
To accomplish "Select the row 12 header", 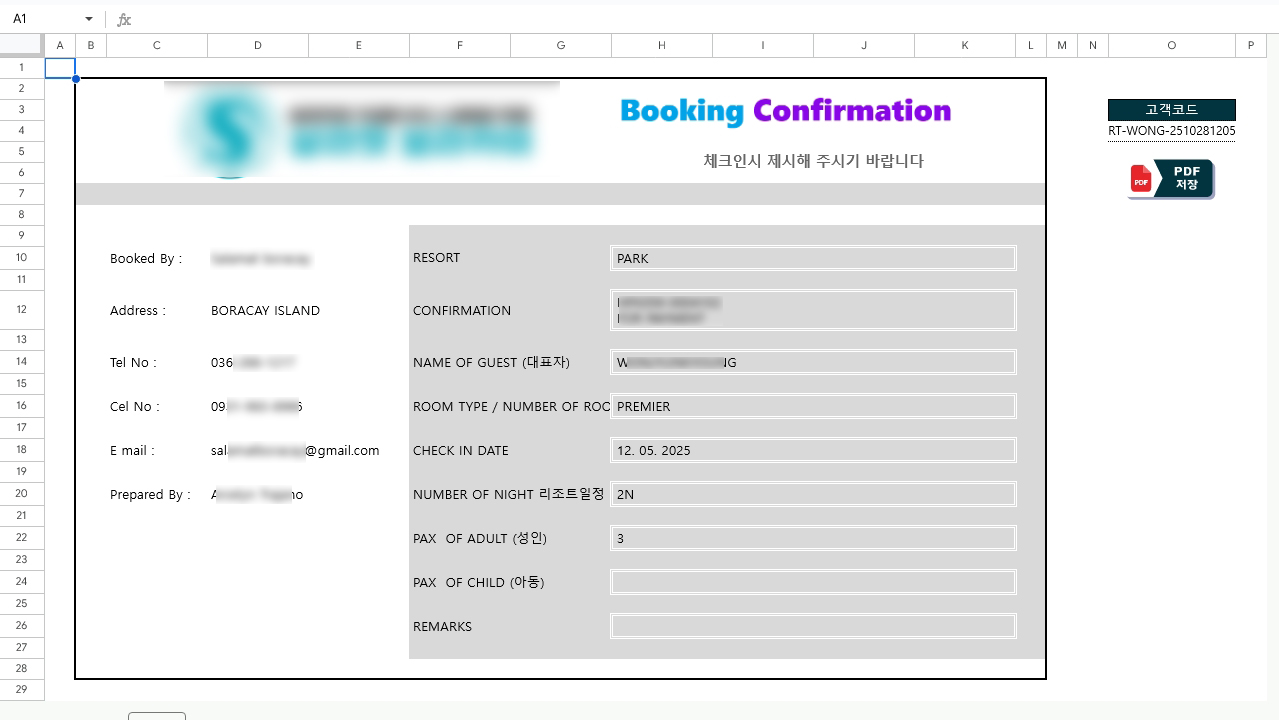I will click(x=22, y=310).
